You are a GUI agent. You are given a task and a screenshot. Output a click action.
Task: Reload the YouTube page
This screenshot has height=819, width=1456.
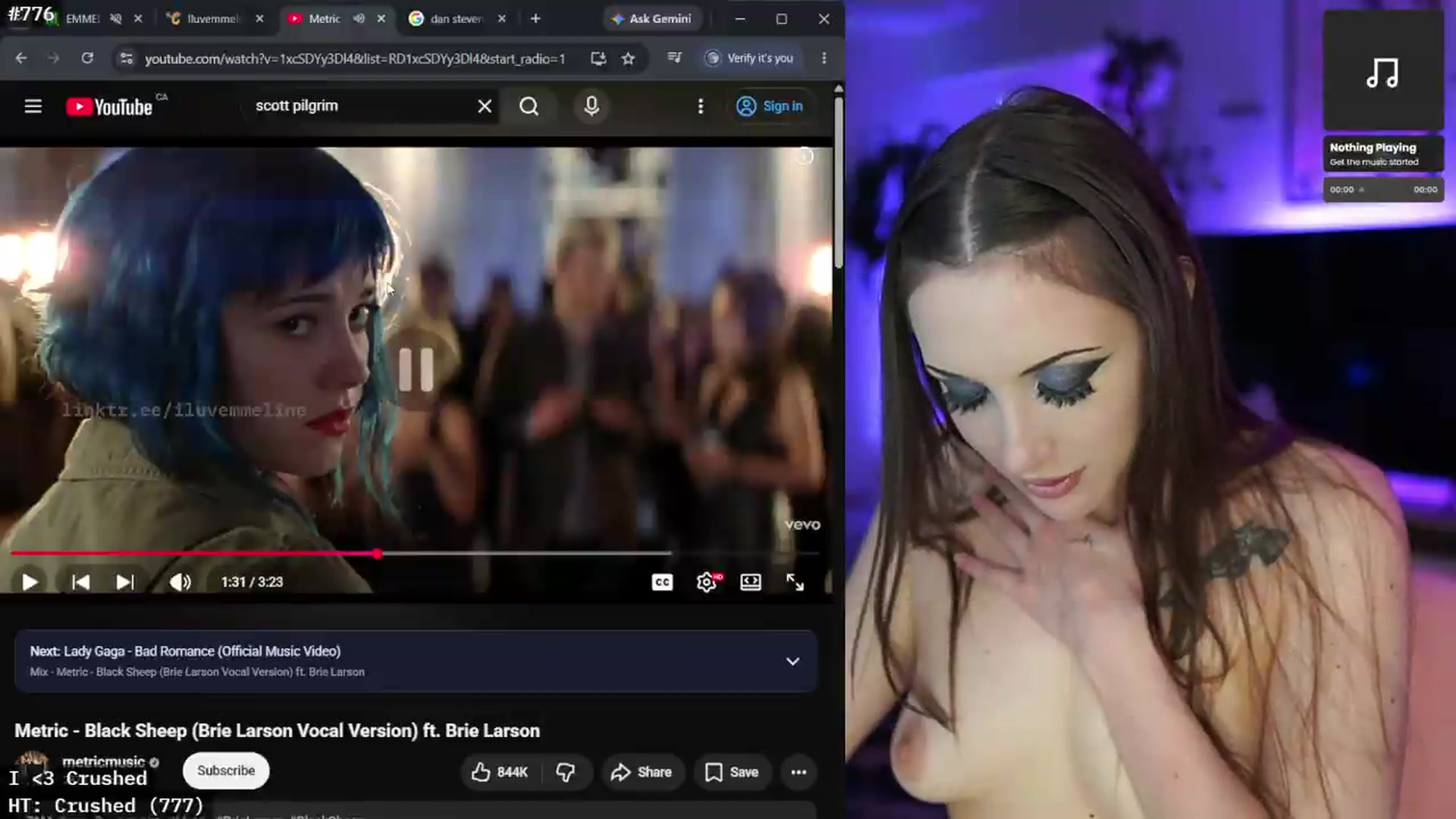(87, 58)
